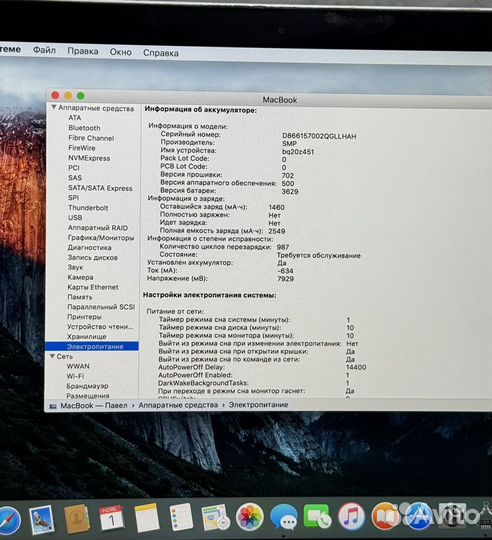Open the iTunes music icon

click(x=351, y=517)
